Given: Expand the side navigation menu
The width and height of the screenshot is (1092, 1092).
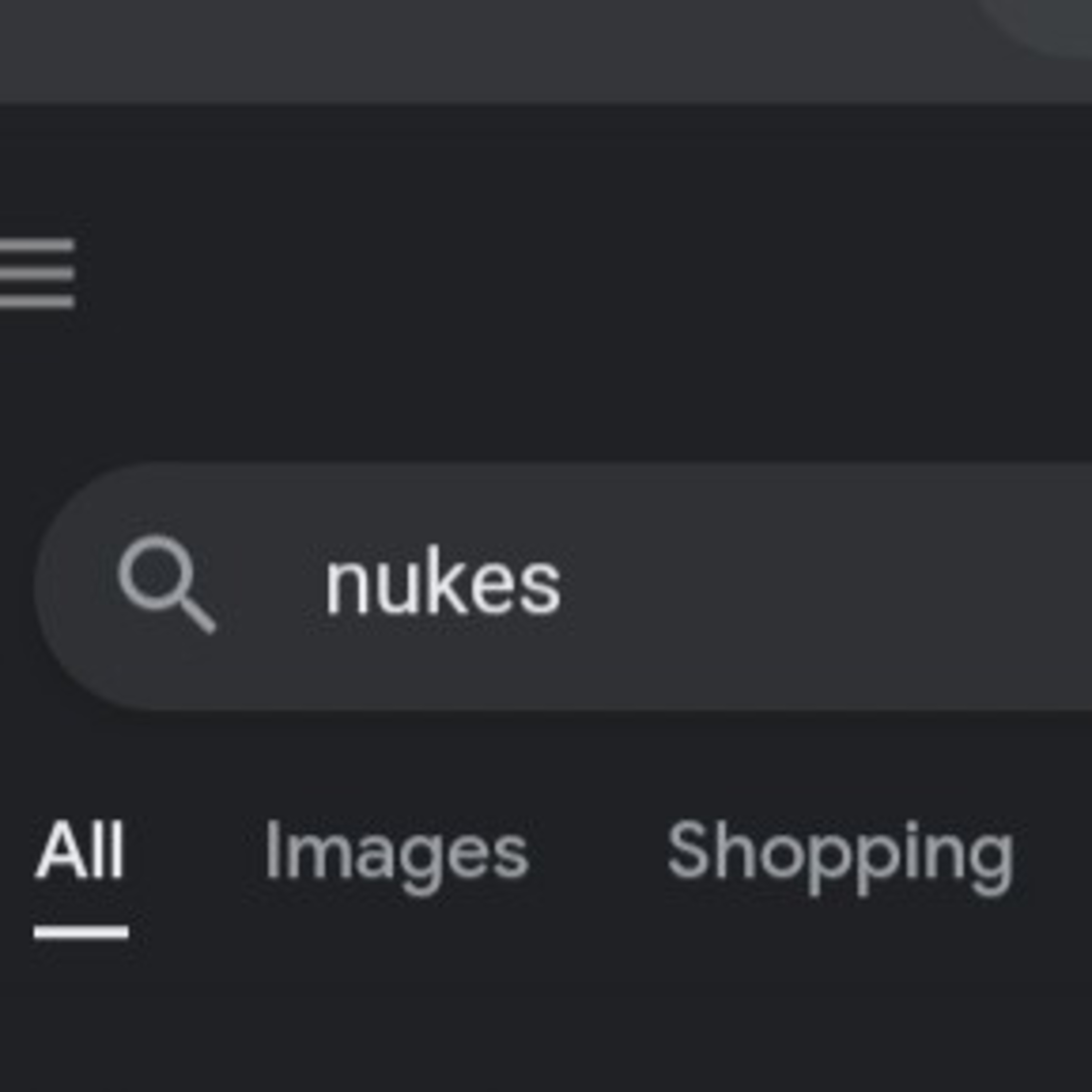Looking at the screenshot, I should click(37, 274).
